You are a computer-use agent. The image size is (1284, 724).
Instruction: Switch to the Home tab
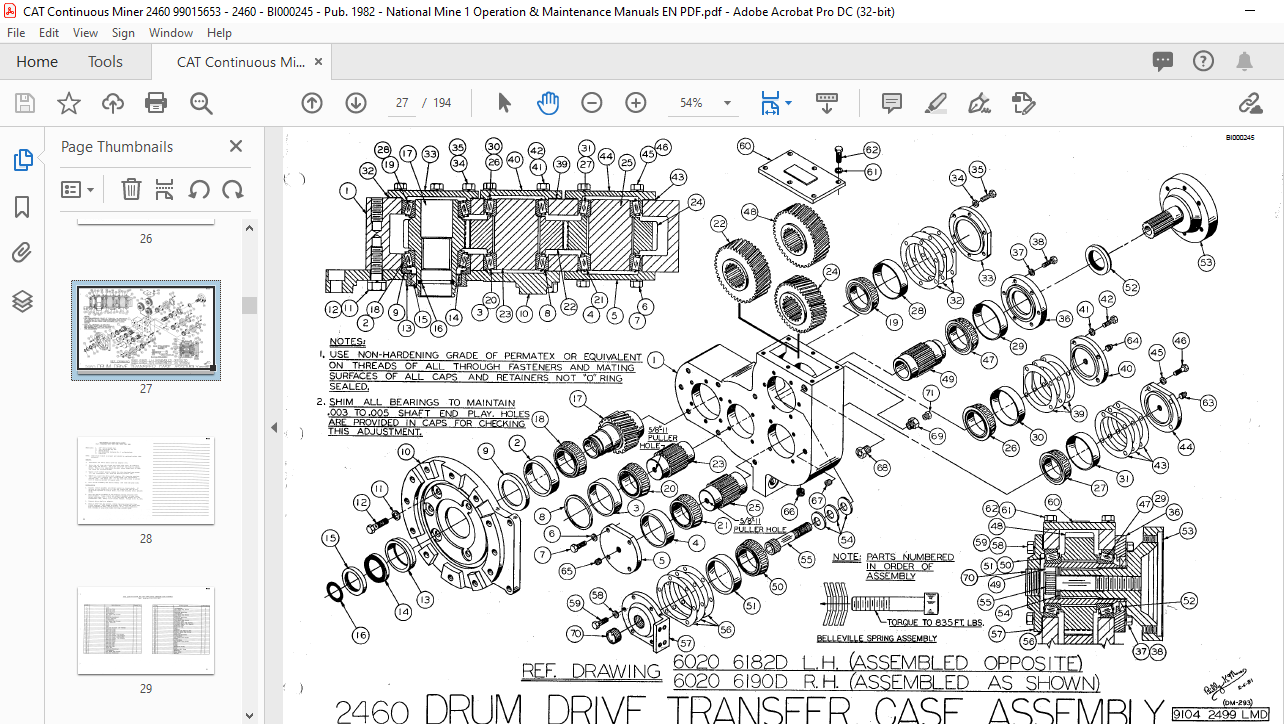point(37,61)
